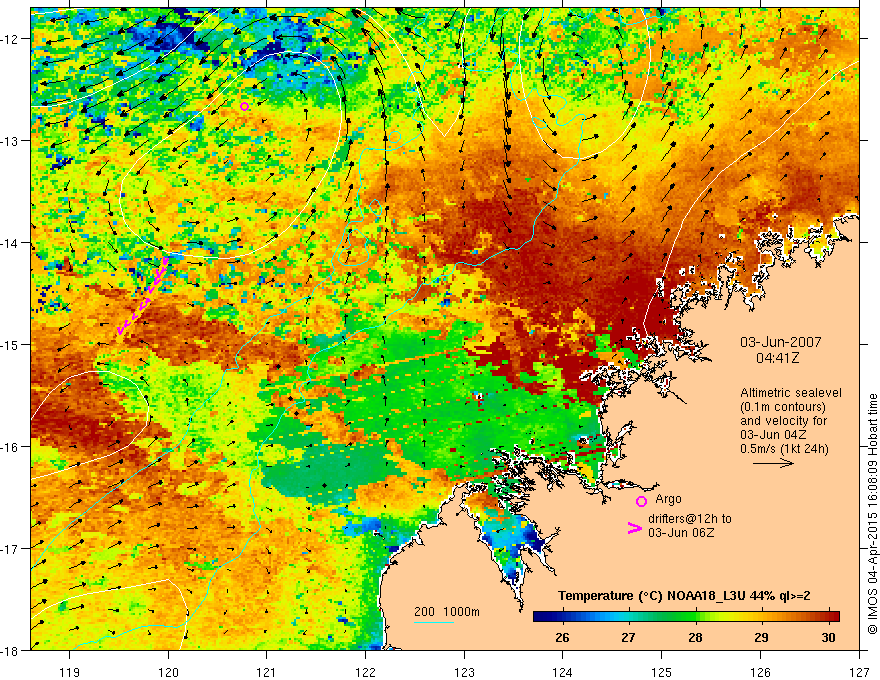The image size is (880, 680).
Task: Click the IMOS copyright timestamp text
Action: click(872, 513)
